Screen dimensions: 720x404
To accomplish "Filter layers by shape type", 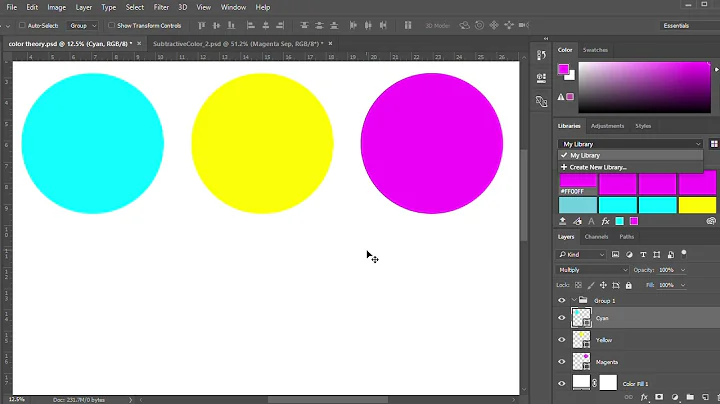I will pyautogui.click(x=657, y=254).
